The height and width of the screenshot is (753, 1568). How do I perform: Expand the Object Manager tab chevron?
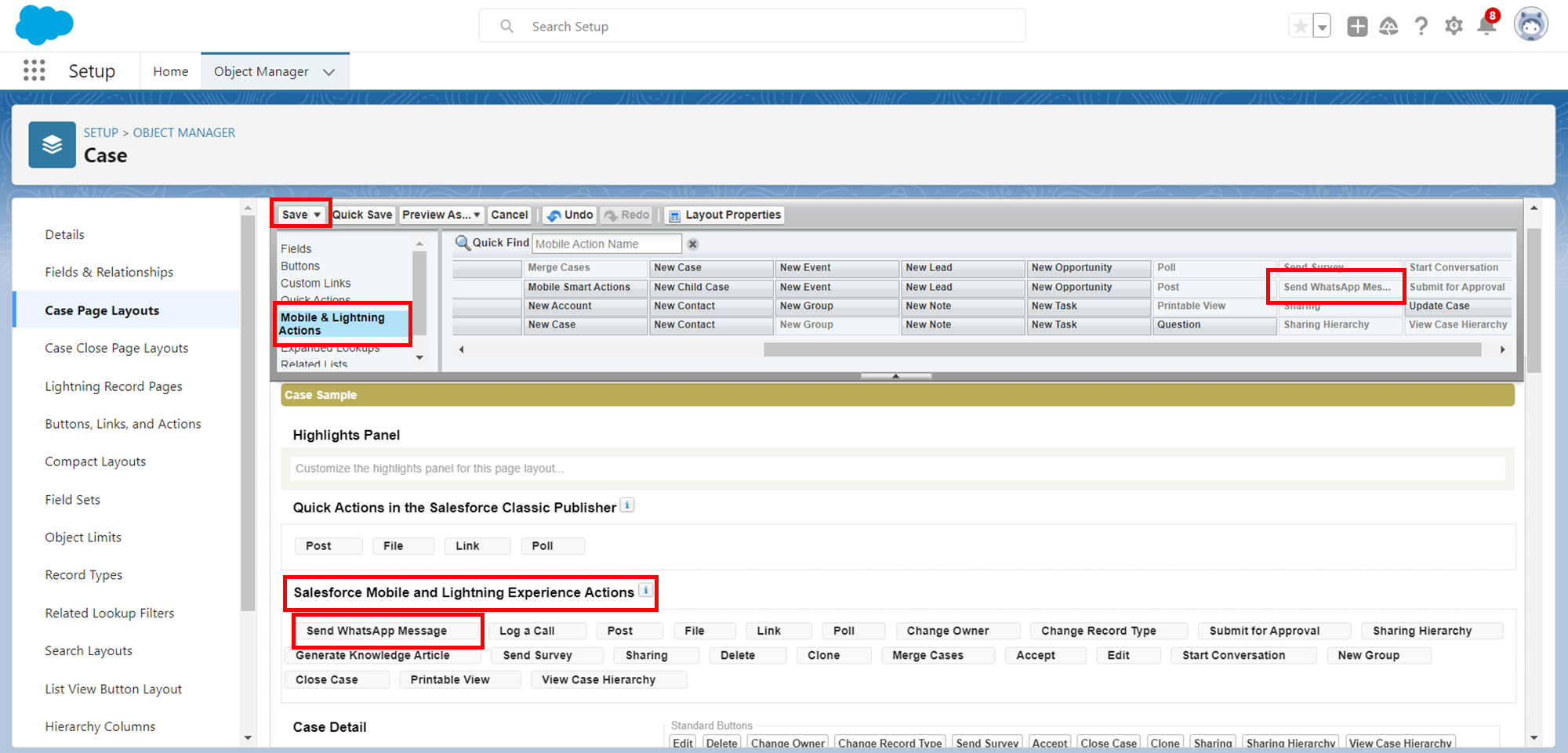pos(329,72)
